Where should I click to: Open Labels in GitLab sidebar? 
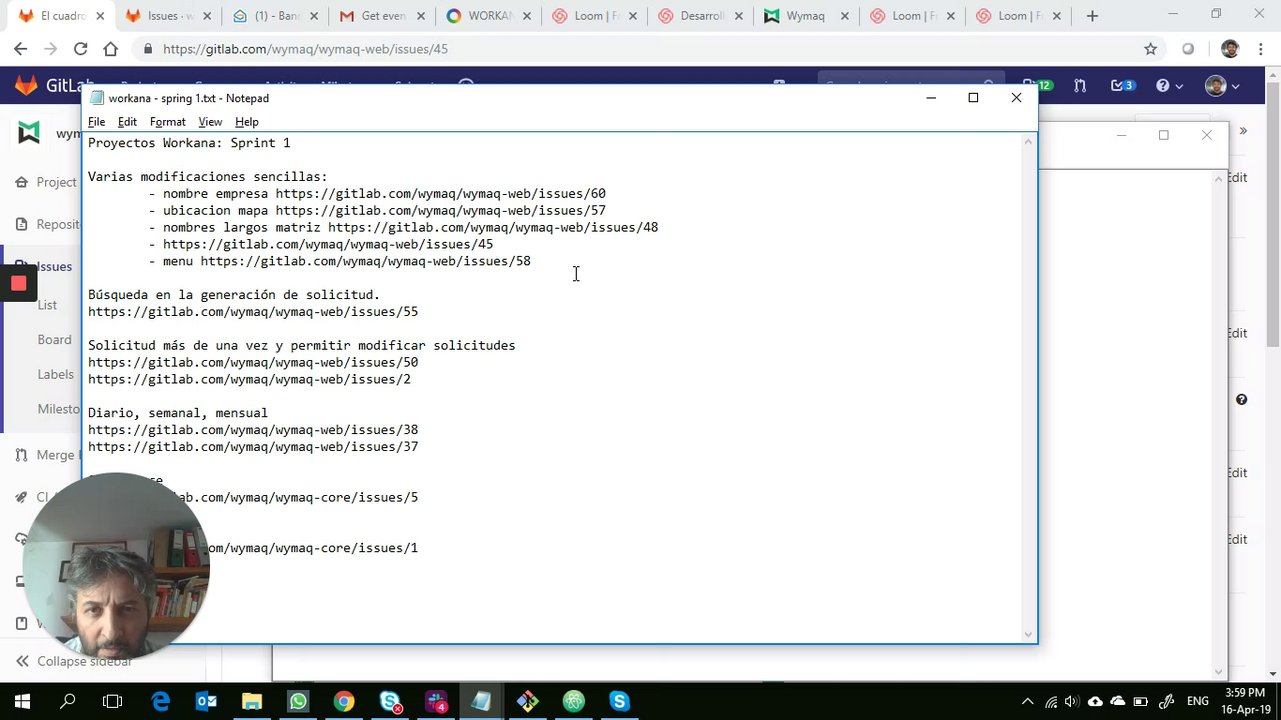56,374
